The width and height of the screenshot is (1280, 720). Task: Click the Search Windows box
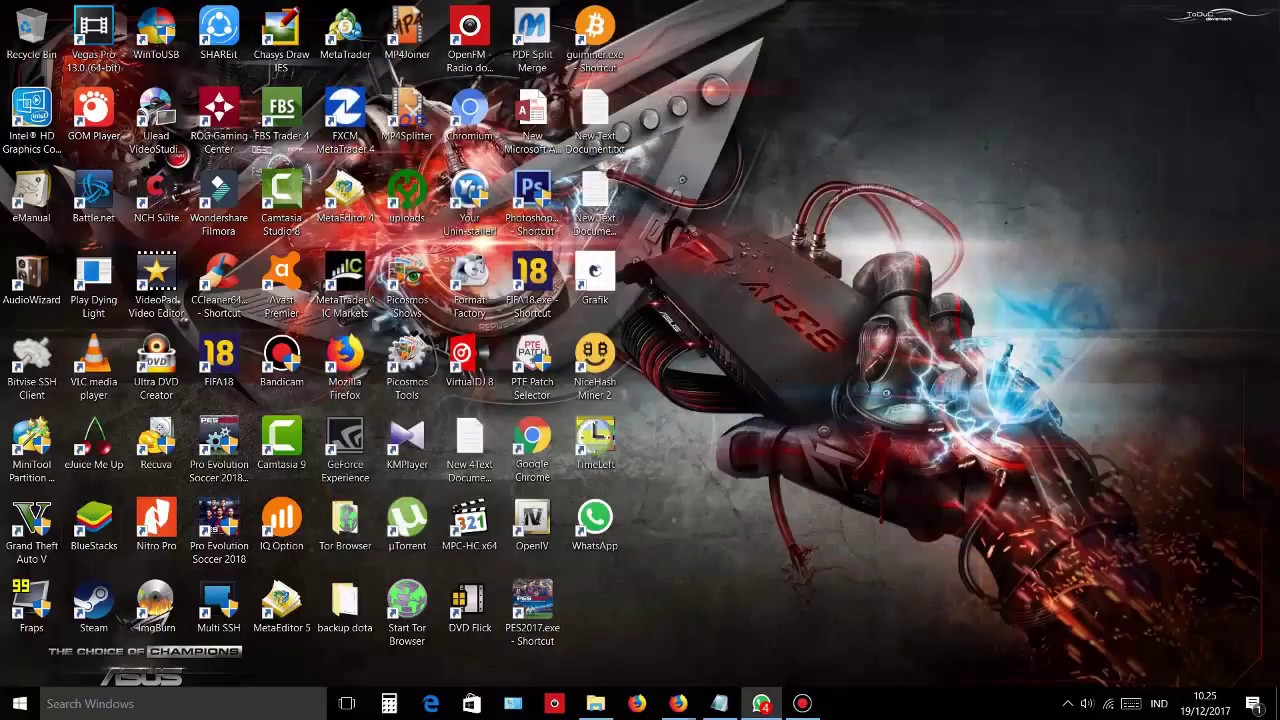(183, 703)
